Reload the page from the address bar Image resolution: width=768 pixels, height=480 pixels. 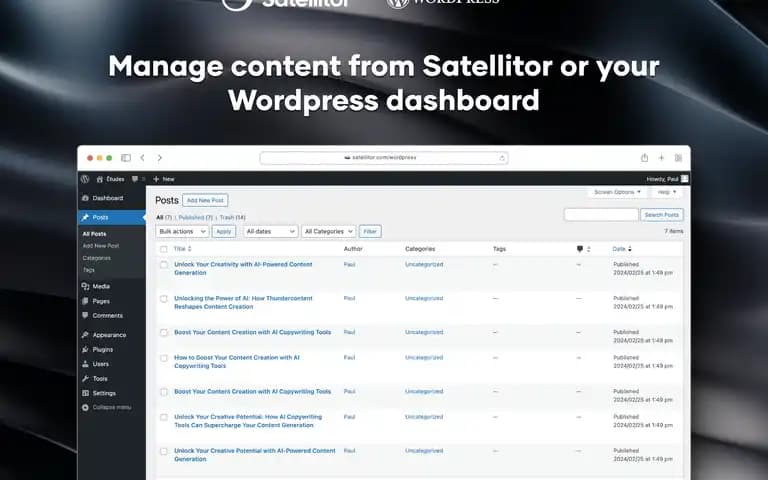tap(502, 158)
